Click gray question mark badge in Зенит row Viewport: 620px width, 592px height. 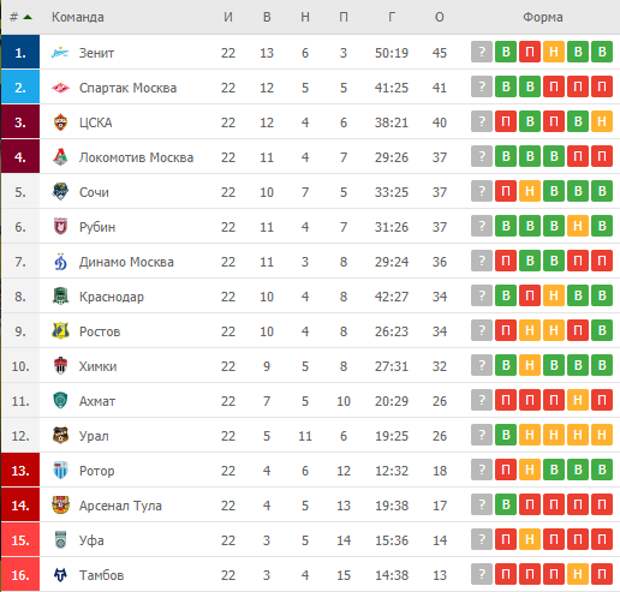482,52
